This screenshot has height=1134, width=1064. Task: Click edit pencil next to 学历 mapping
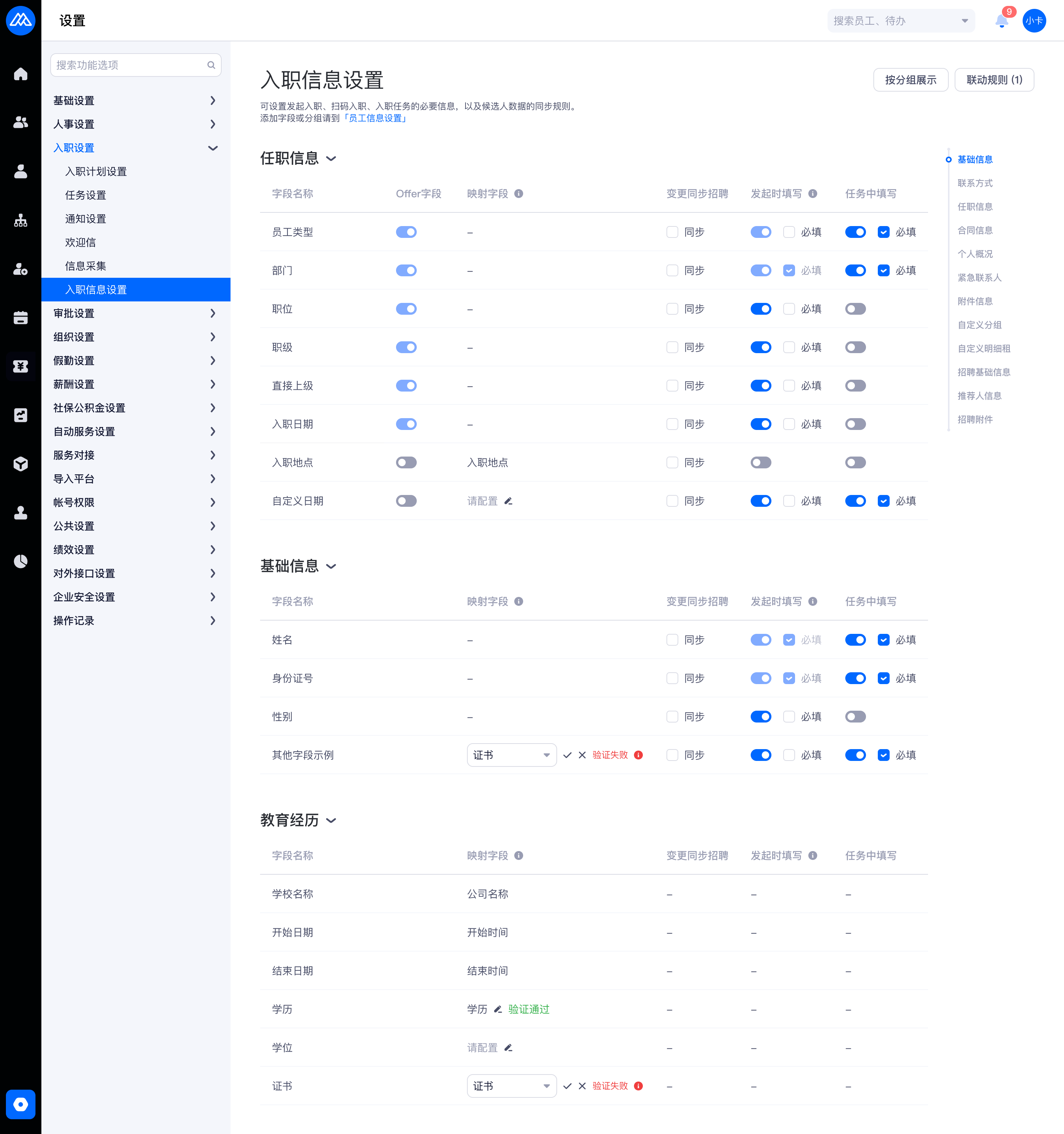coord(498,1009)
